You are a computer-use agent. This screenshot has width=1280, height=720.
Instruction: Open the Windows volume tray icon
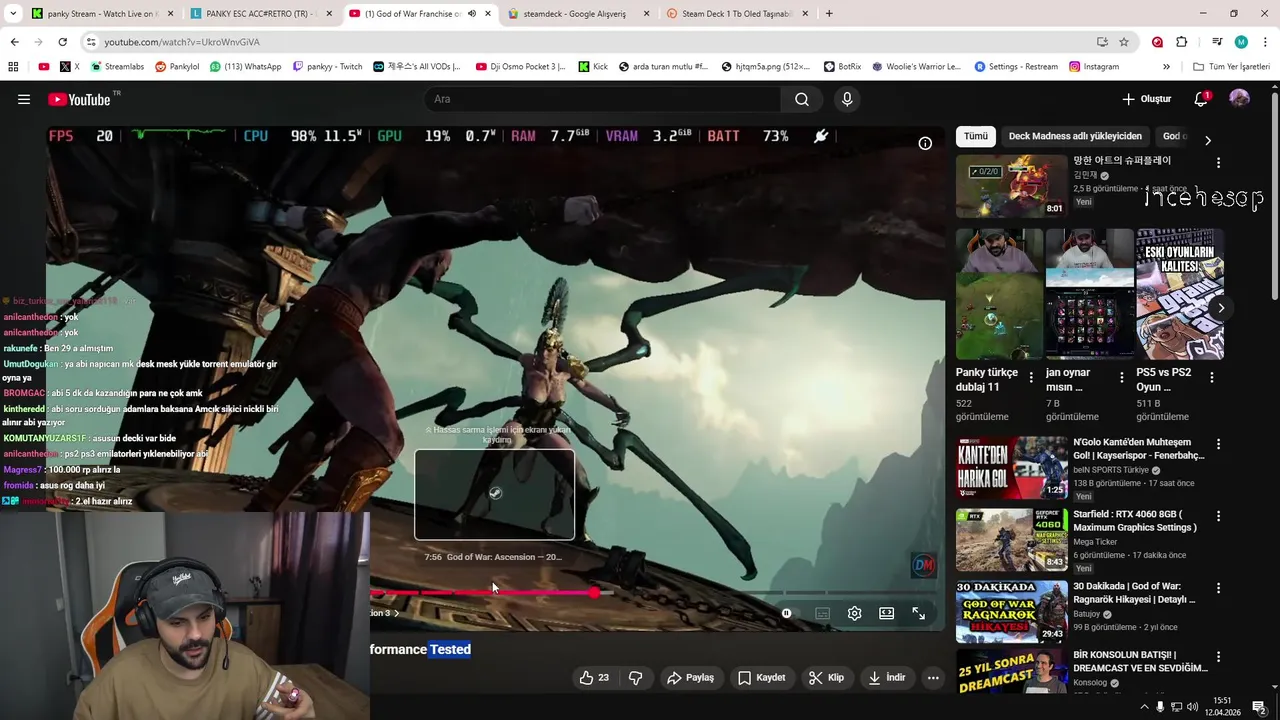click(1193, 707)
